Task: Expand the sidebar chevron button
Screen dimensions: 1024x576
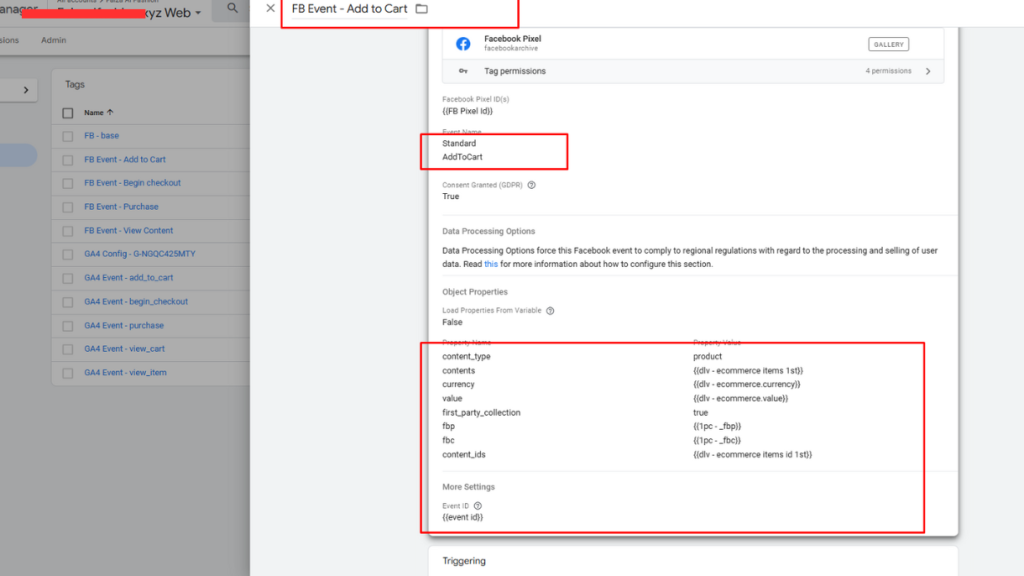Action: coord(26,90)
